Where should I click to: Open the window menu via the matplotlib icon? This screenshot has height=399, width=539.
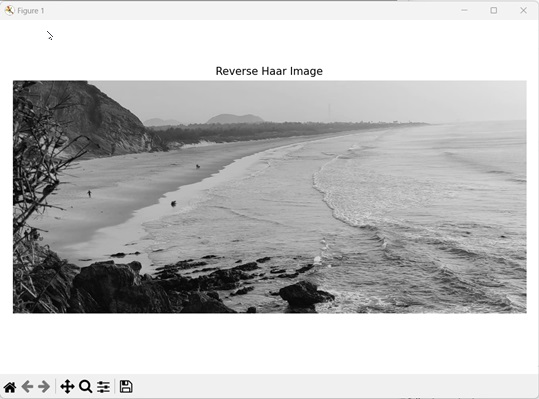tap(9, 11)
